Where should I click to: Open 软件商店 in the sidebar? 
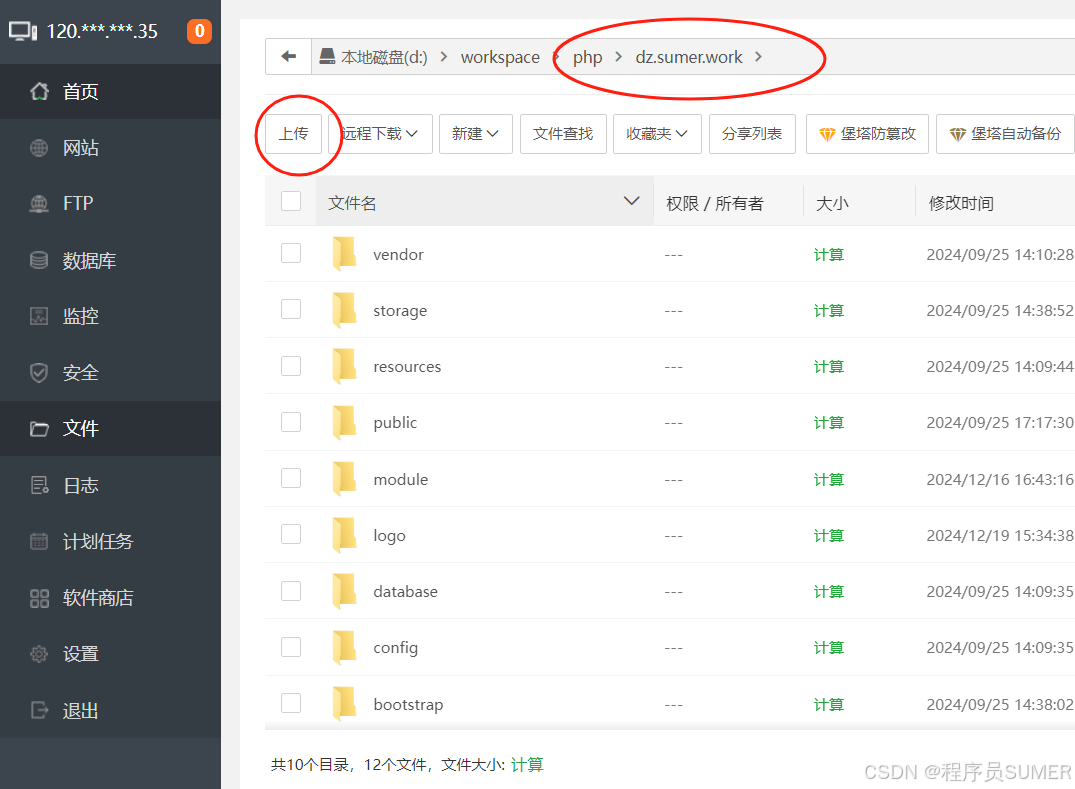[110, 598]
